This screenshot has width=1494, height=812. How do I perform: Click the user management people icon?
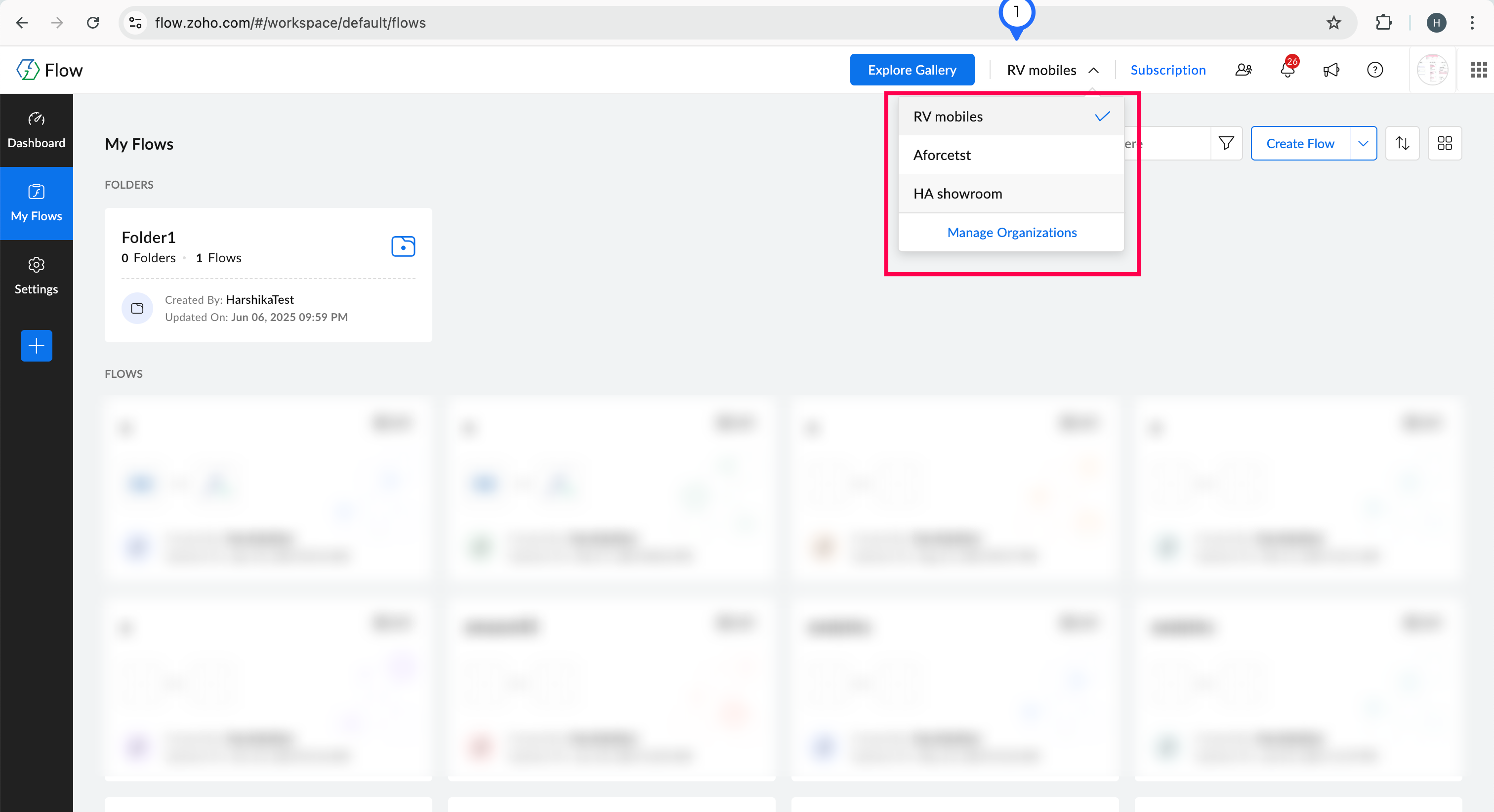[1243, 70]
